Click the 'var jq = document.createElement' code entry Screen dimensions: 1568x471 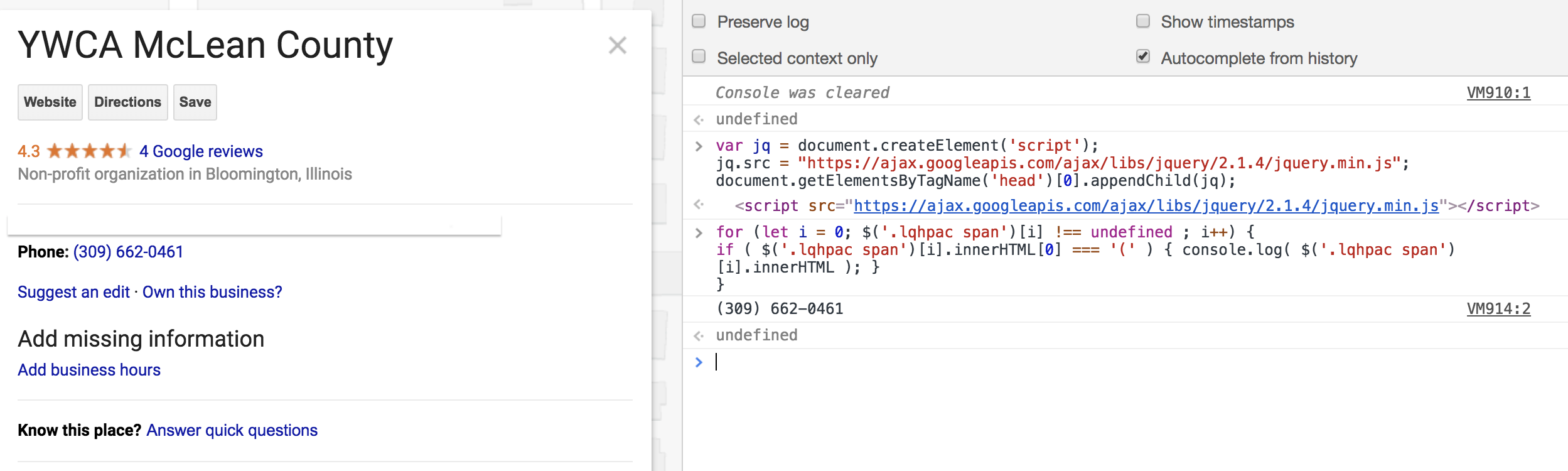1062,163
